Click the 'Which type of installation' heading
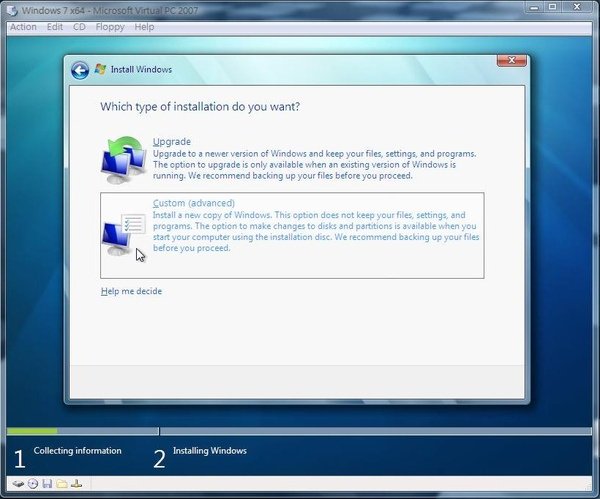The width and height of the screenshot is (600, 499). tap(200, 106)
